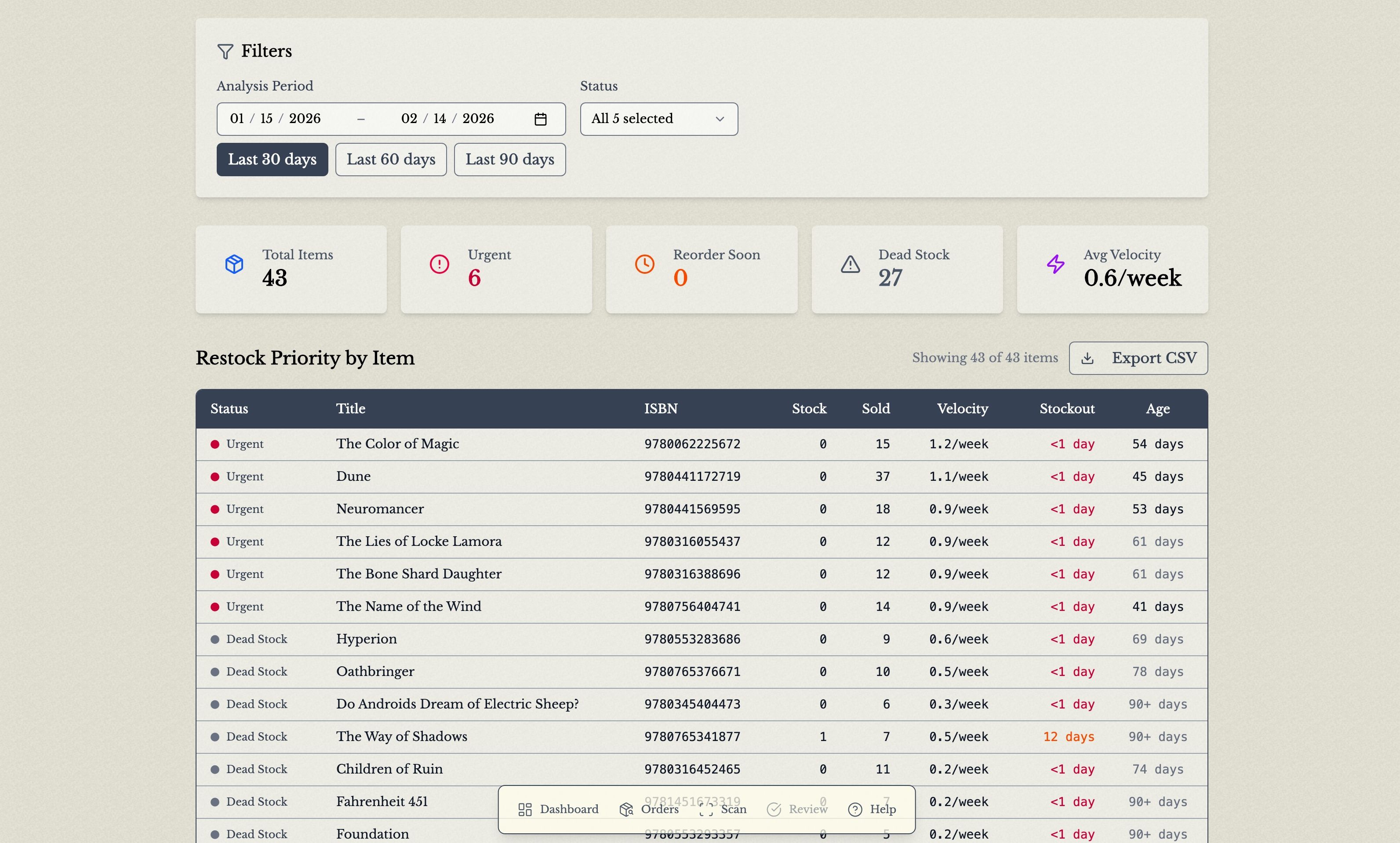
Task: Click the red Urgent dot for Dune
Action: point(215,476)
